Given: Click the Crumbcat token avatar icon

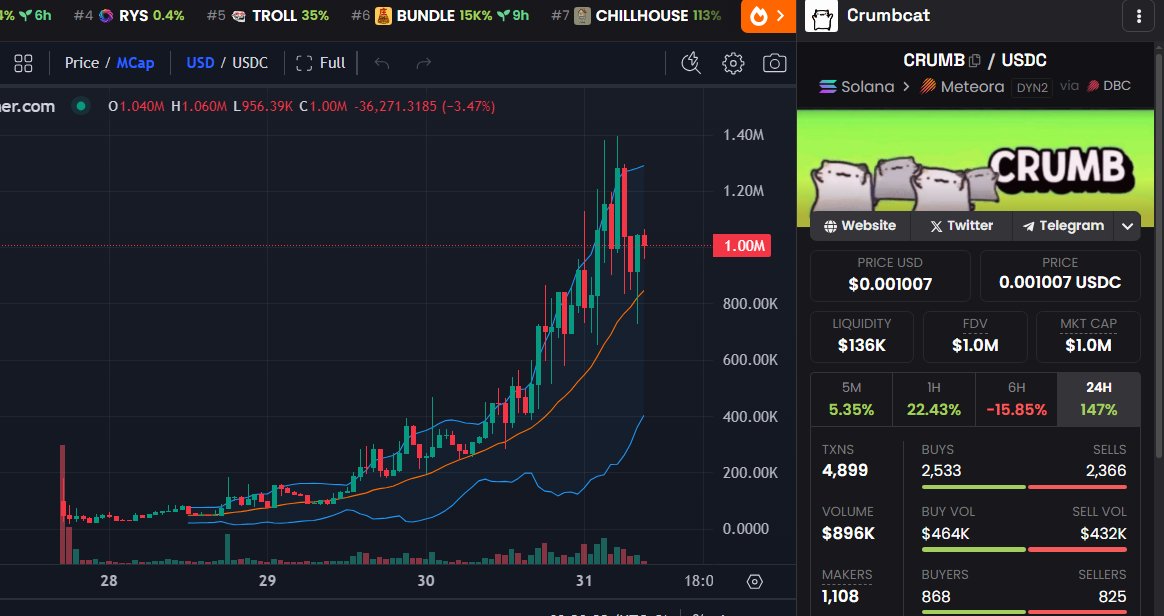Looking at the screenshot, I should click(x=821, y=16).
